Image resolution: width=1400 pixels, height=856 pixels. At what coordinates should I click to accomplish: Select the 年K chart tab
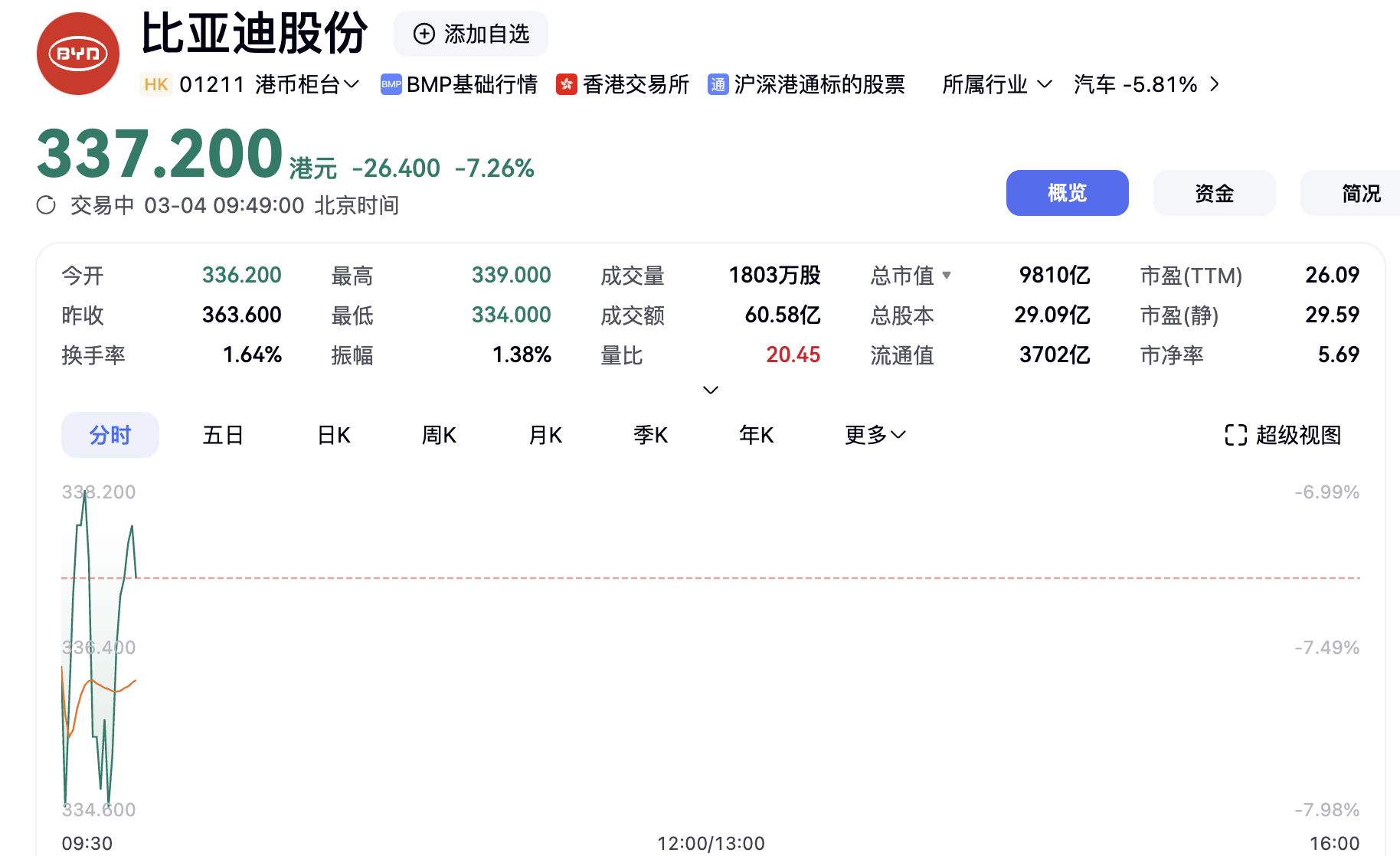coord(757,435)
